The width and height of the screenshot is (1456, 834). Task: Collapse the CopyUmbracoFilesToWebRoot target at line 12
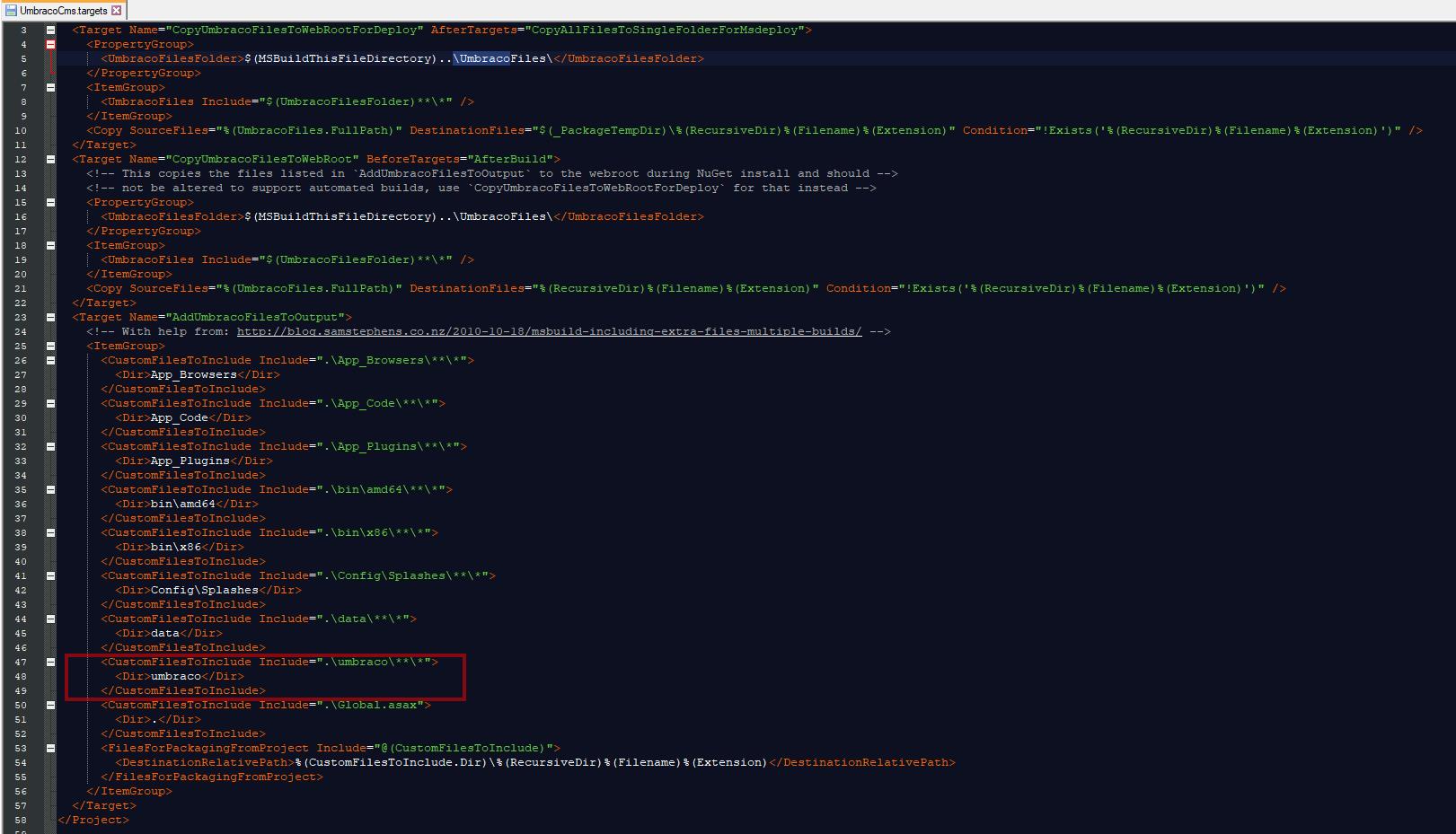[51, 159]
